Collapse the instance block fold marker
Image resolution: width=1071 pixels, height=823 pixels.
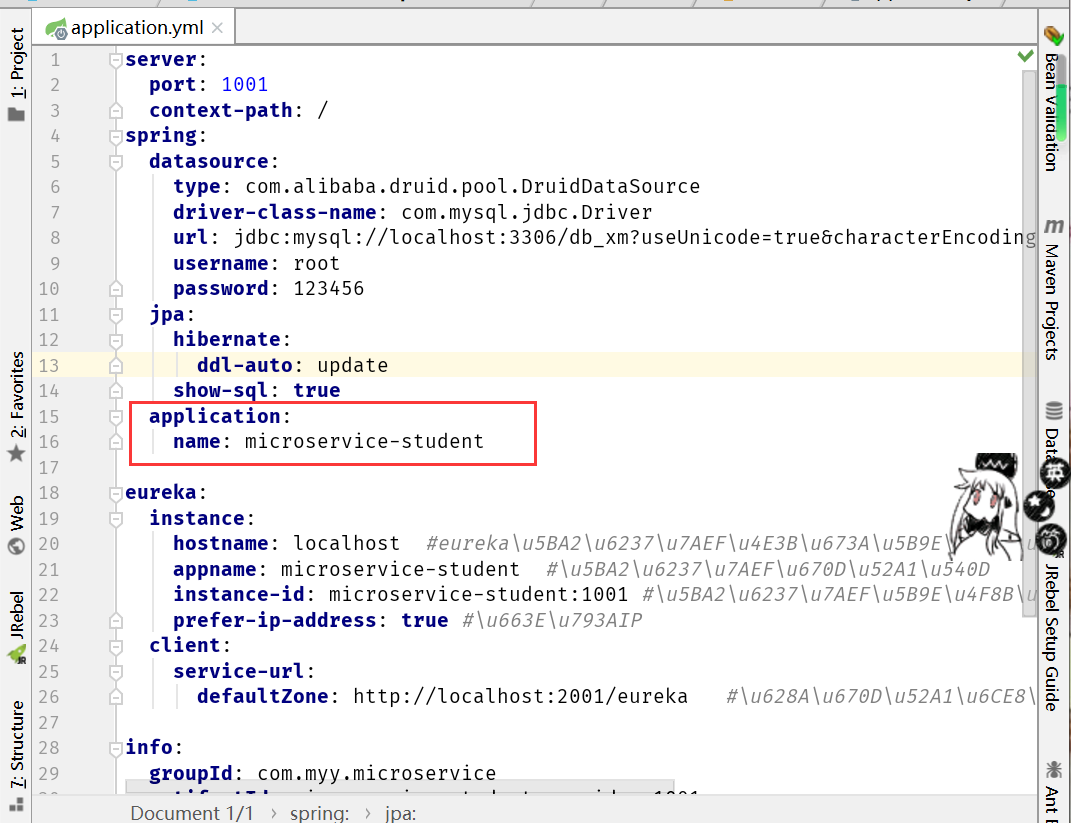click(x=115, y=519)
